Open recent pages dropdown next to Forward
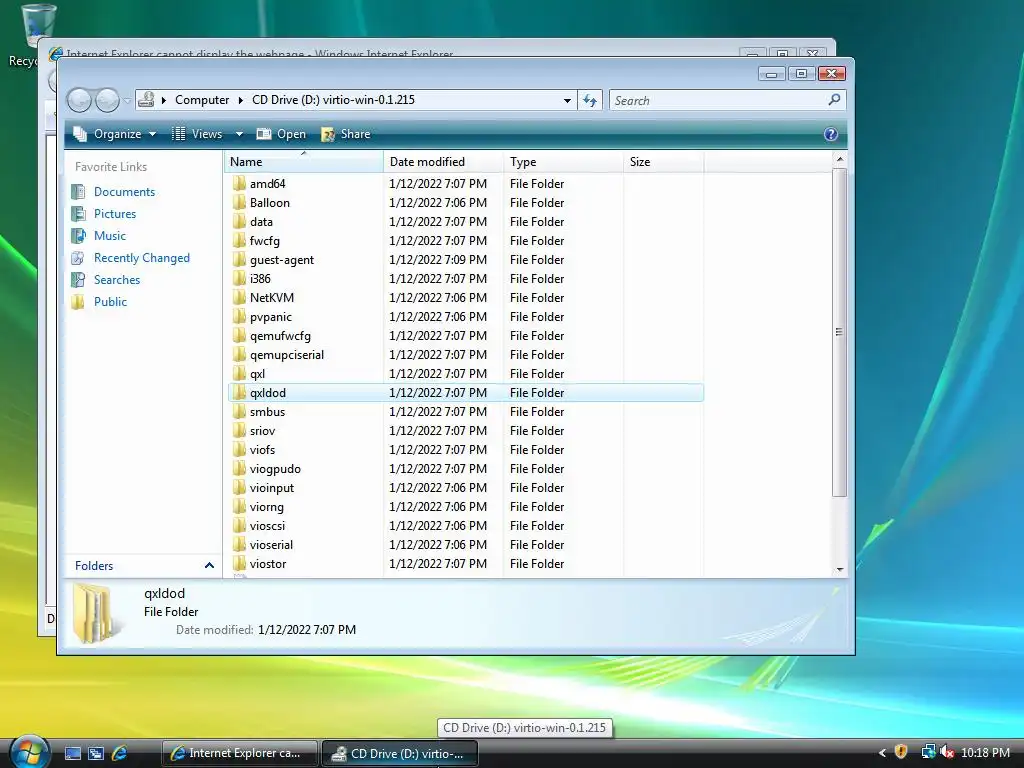1024x768 pixels. click(127, 101)
